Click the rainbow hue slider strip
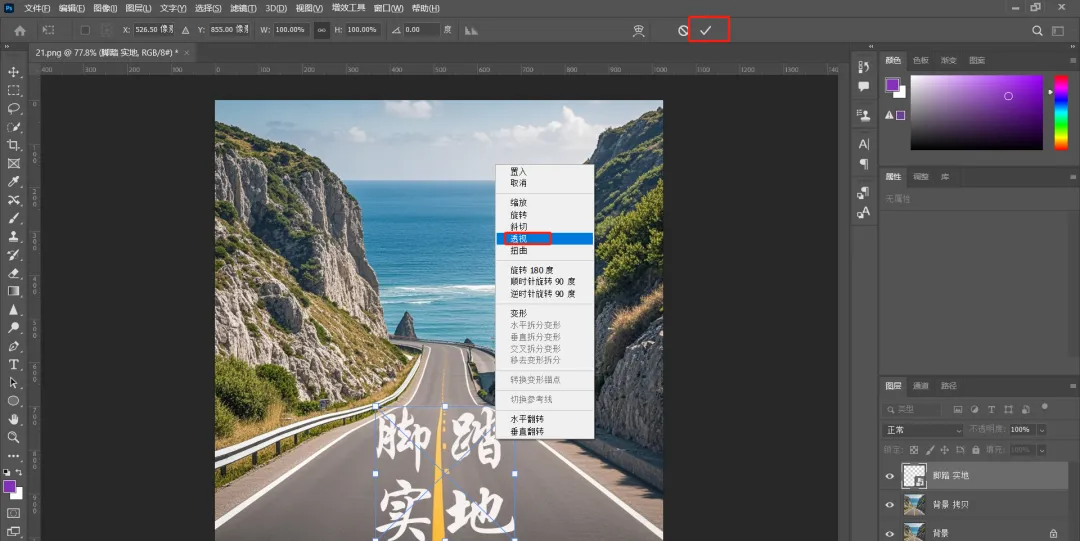Screen dimensions: 1080x541 point(1061,112)
